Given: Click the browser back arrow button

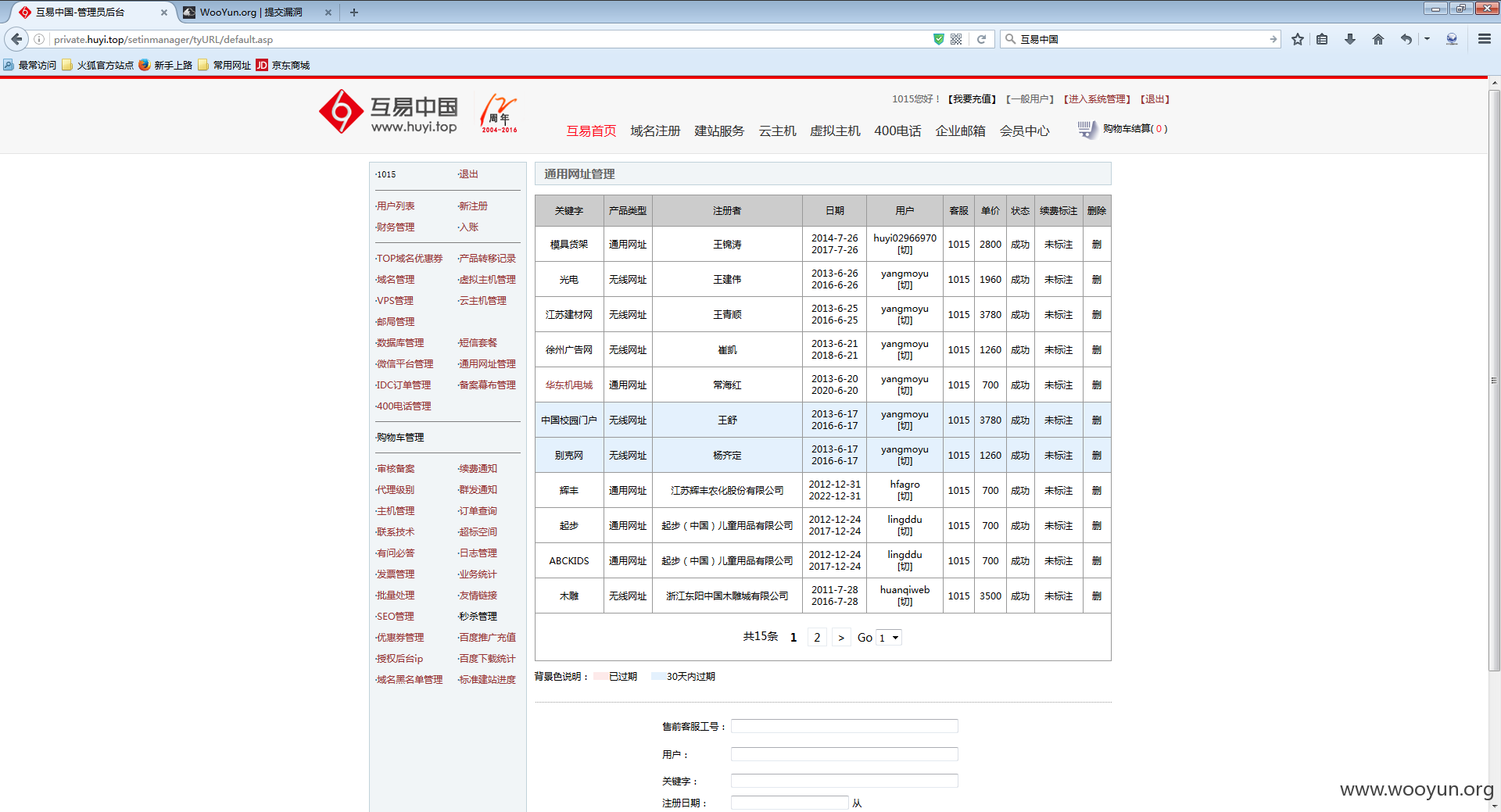Looking at the screenshot, I should (16, 39).
